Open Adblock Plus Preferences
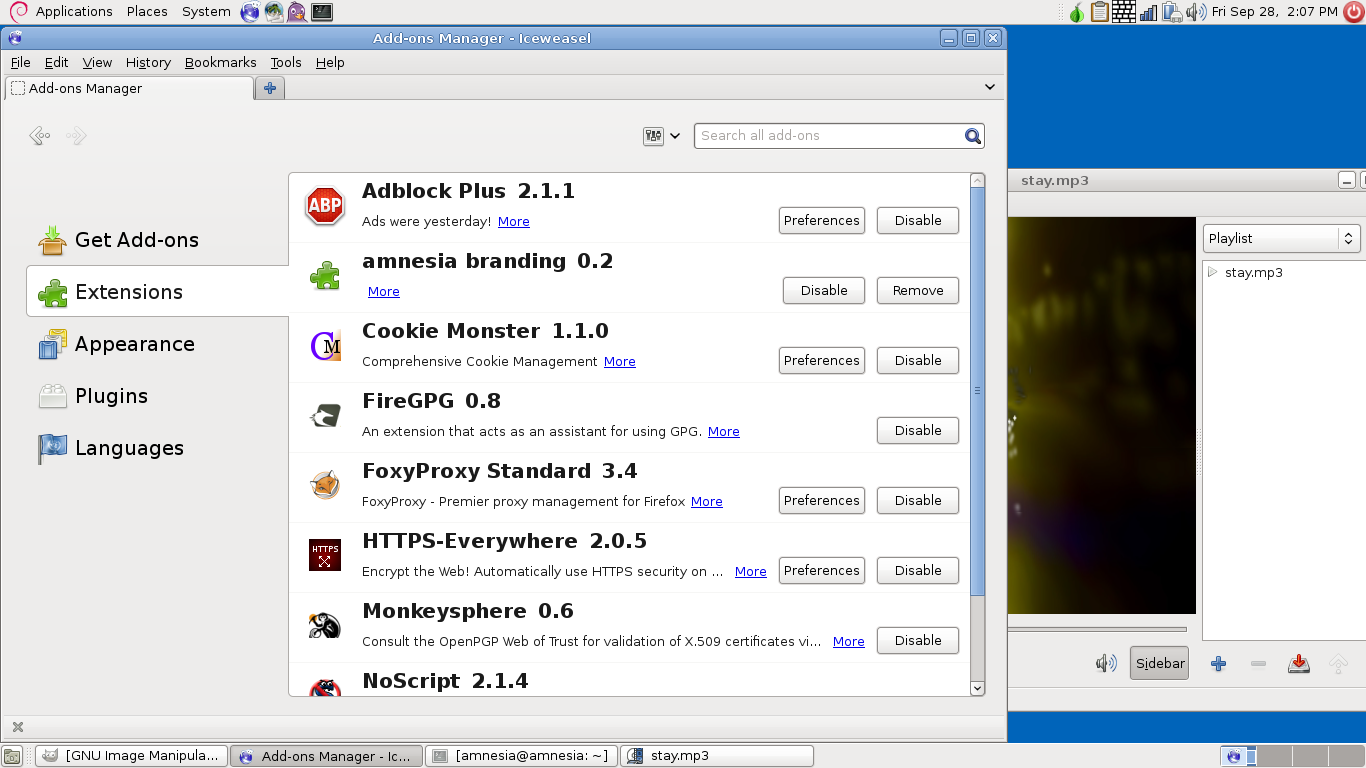 [x=822, y=220]
